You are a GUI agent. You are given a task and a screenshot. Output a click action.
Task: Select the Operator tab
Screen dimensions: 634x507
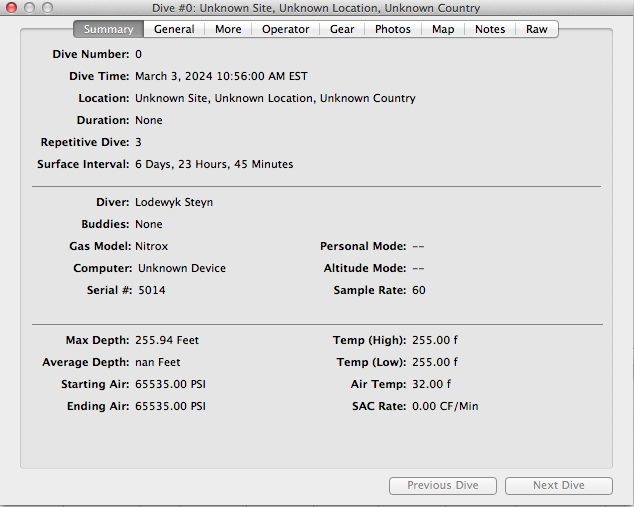coord(285,29)
